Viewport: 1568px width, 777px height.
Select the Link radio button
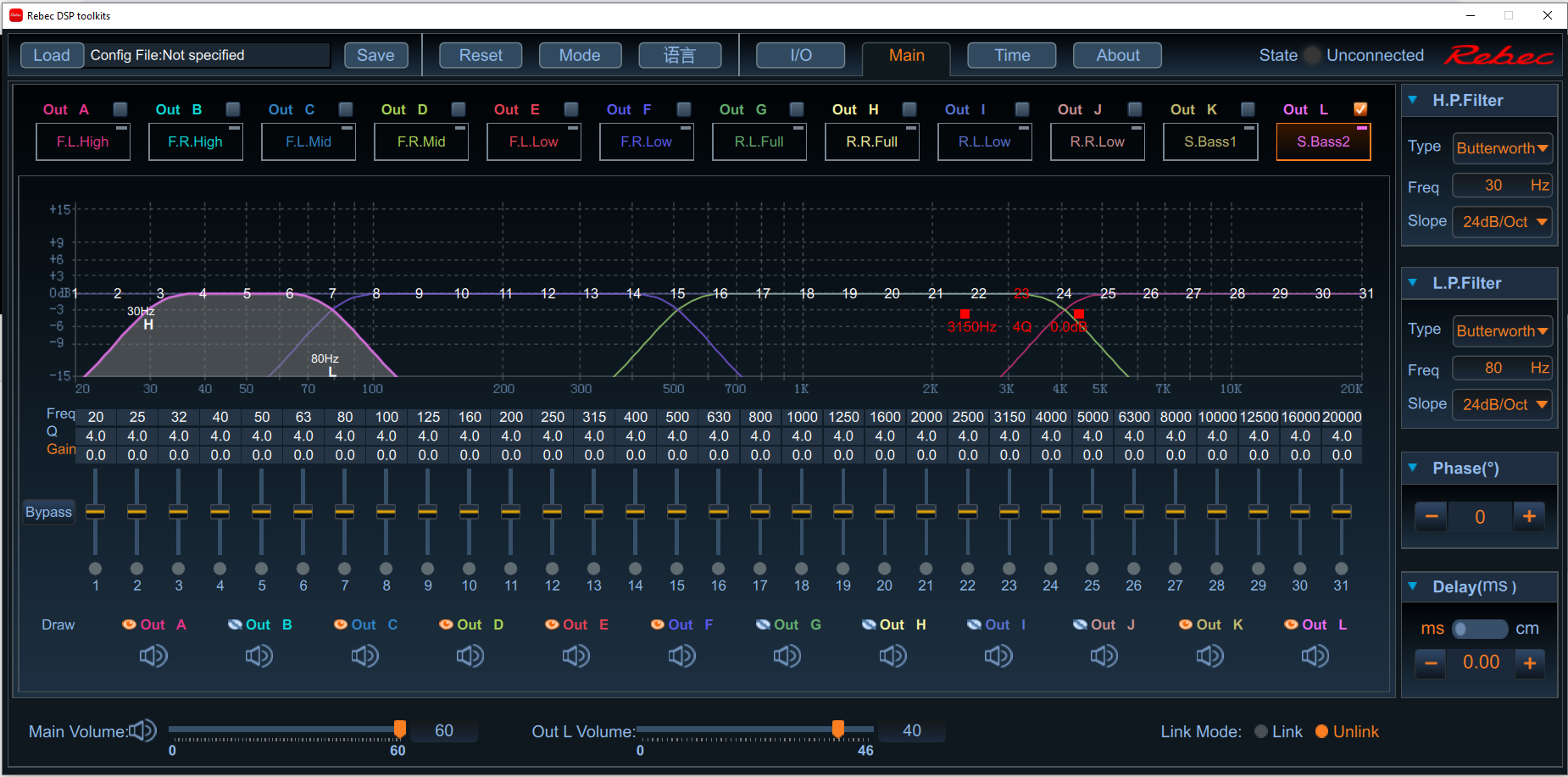(x=1261, y=731)
